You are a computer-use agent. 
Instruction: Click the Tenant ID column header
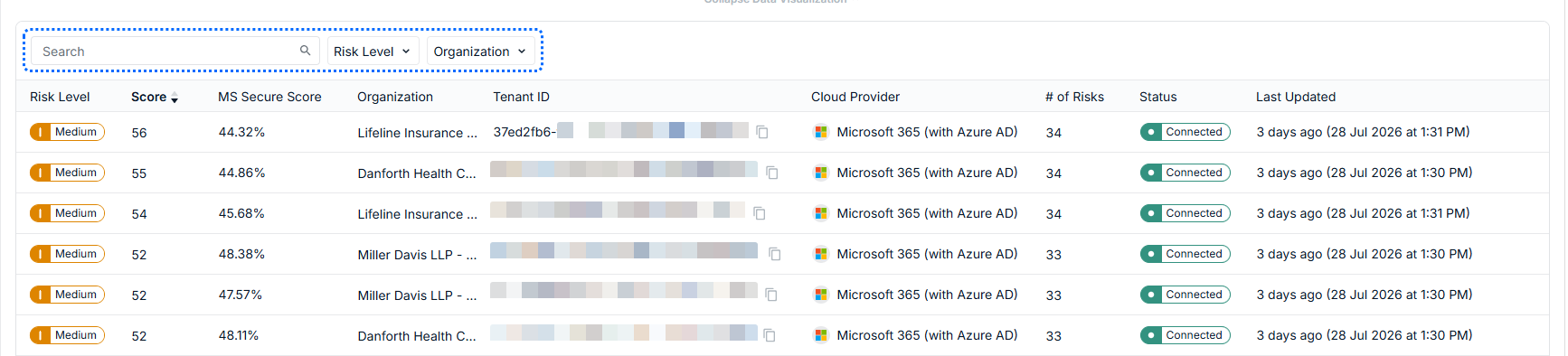pyautogui.click(x=521, y=97)
